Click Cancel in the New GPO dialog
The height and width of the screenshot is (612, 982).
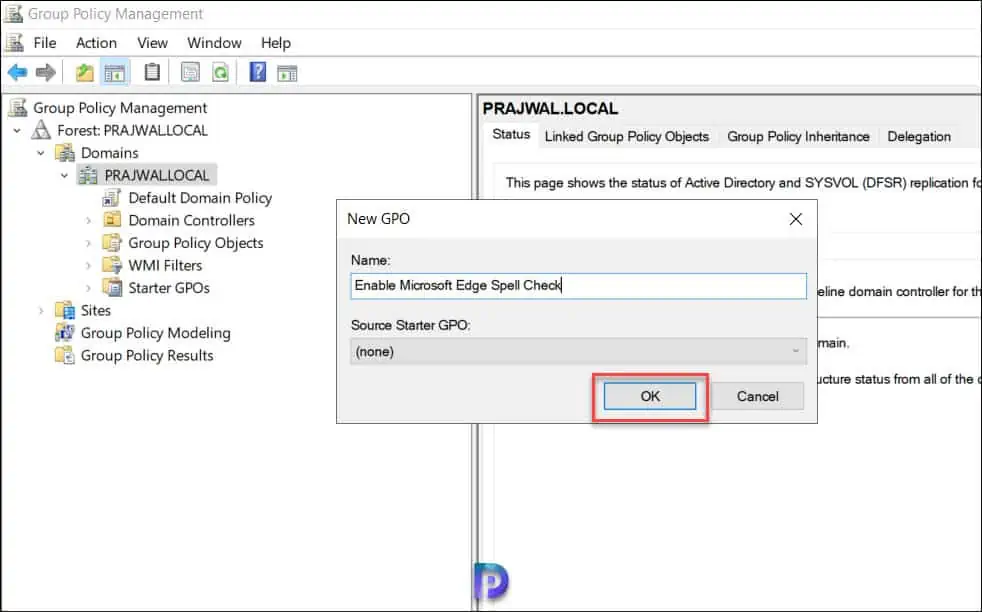[x=757, y=397]
